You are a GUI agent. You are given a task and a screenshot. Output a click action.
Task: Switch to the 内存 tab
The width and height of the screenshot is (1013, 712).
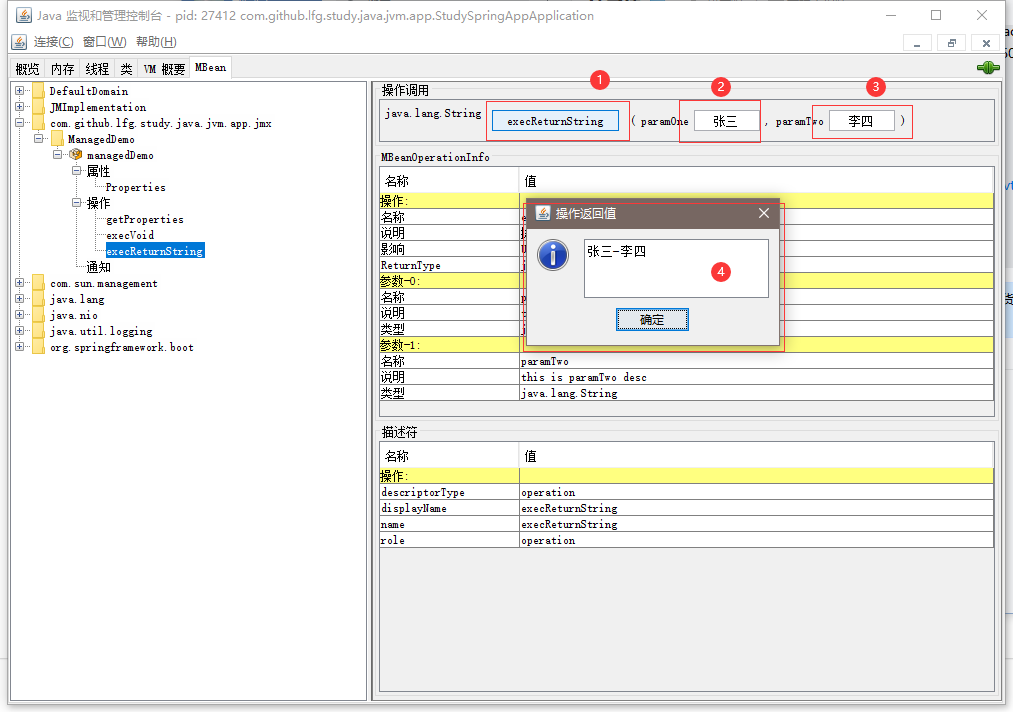tap(63, 68)
